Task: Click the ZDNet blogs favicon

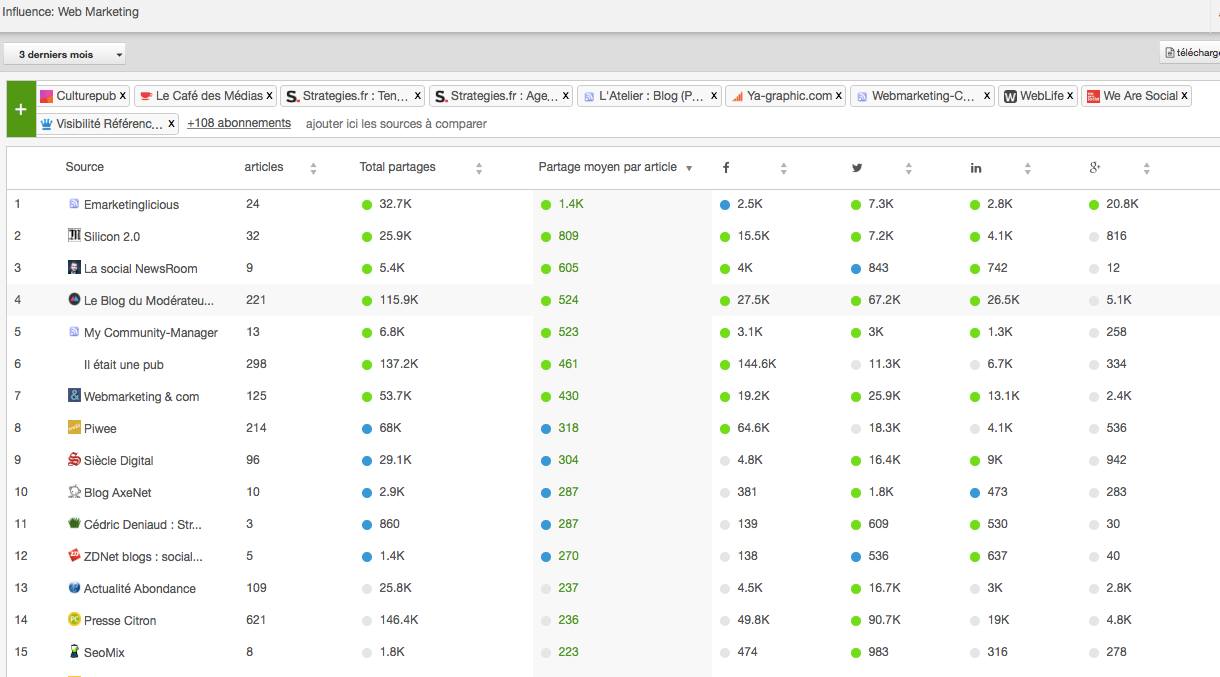Action: (x=74, y=556)
